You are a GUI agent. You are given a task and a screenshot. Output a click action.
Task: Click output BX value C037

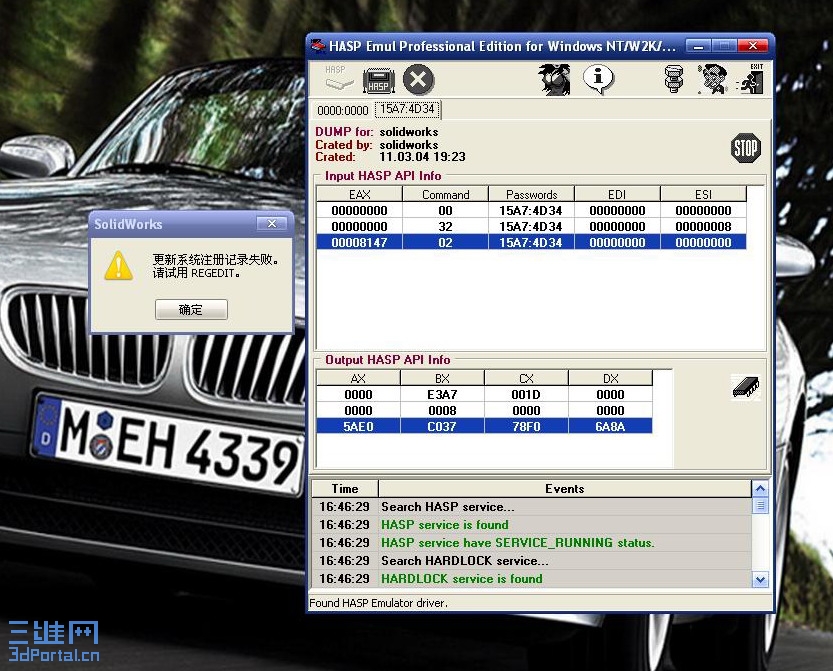tap(442, 426)
